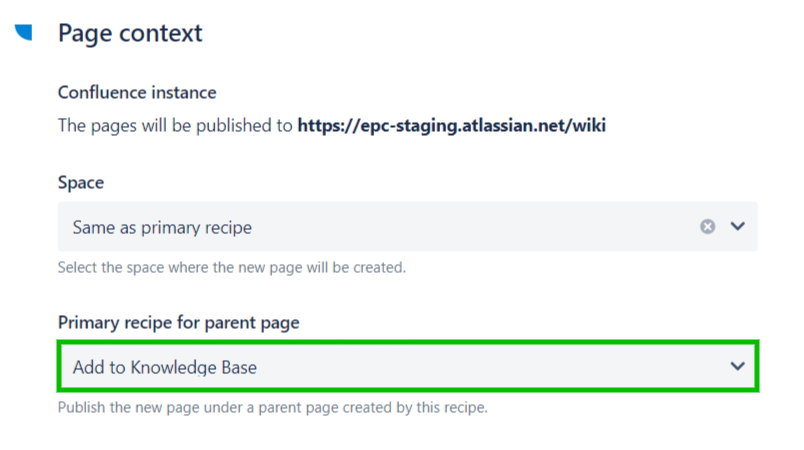The width and height of the screenshot is (804, 450).
Task: Click 'Primary recipe for parent page' label
Action: 179,322
